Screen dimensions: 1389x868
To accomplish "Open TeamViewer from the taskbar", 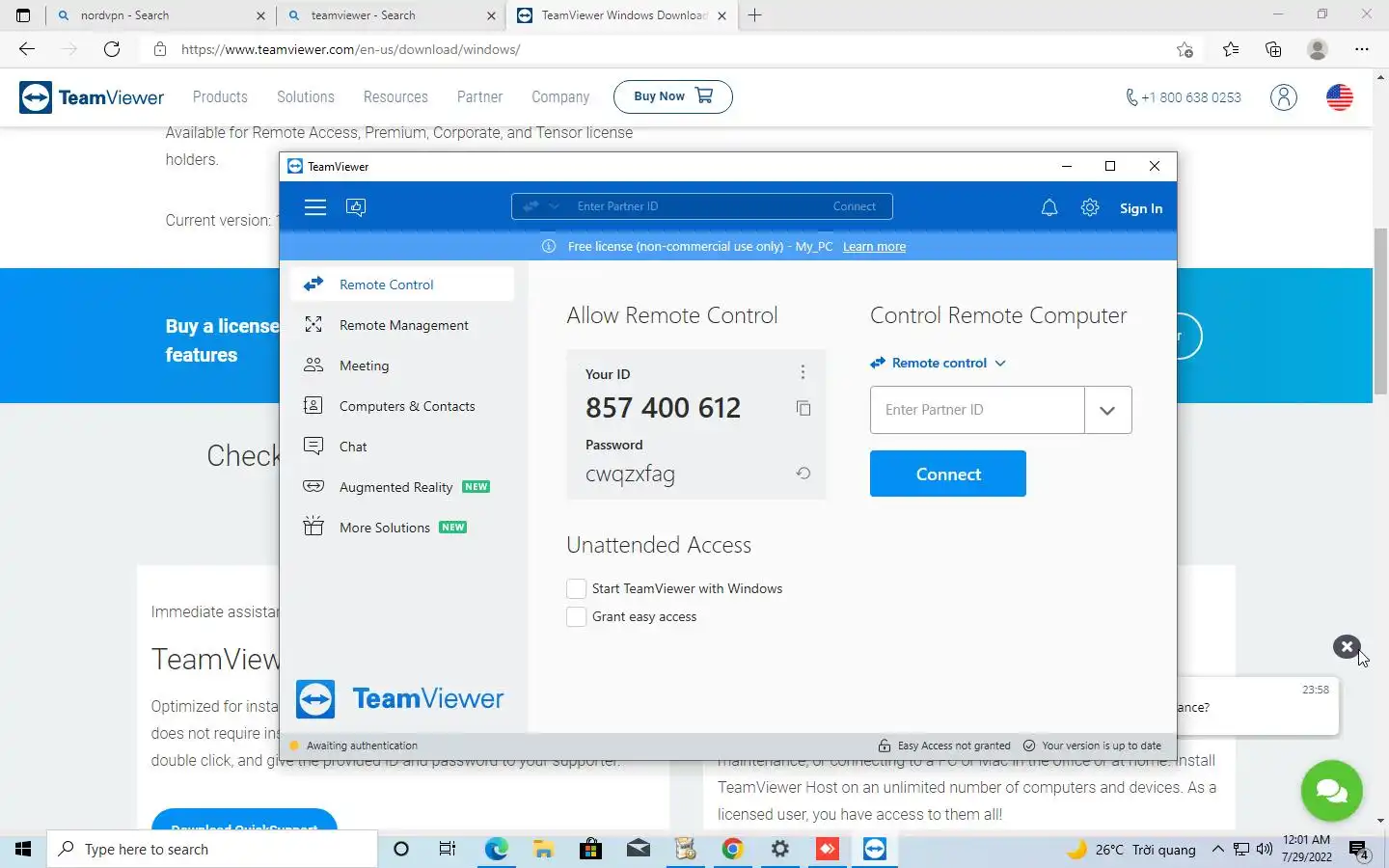I will click(875, 849).
